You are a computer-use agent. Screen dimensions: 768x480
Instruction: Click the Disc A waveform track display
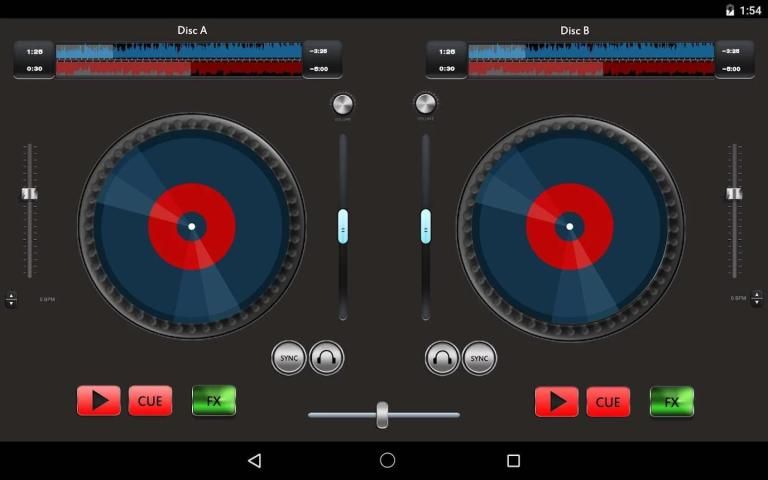pos(179,59)
